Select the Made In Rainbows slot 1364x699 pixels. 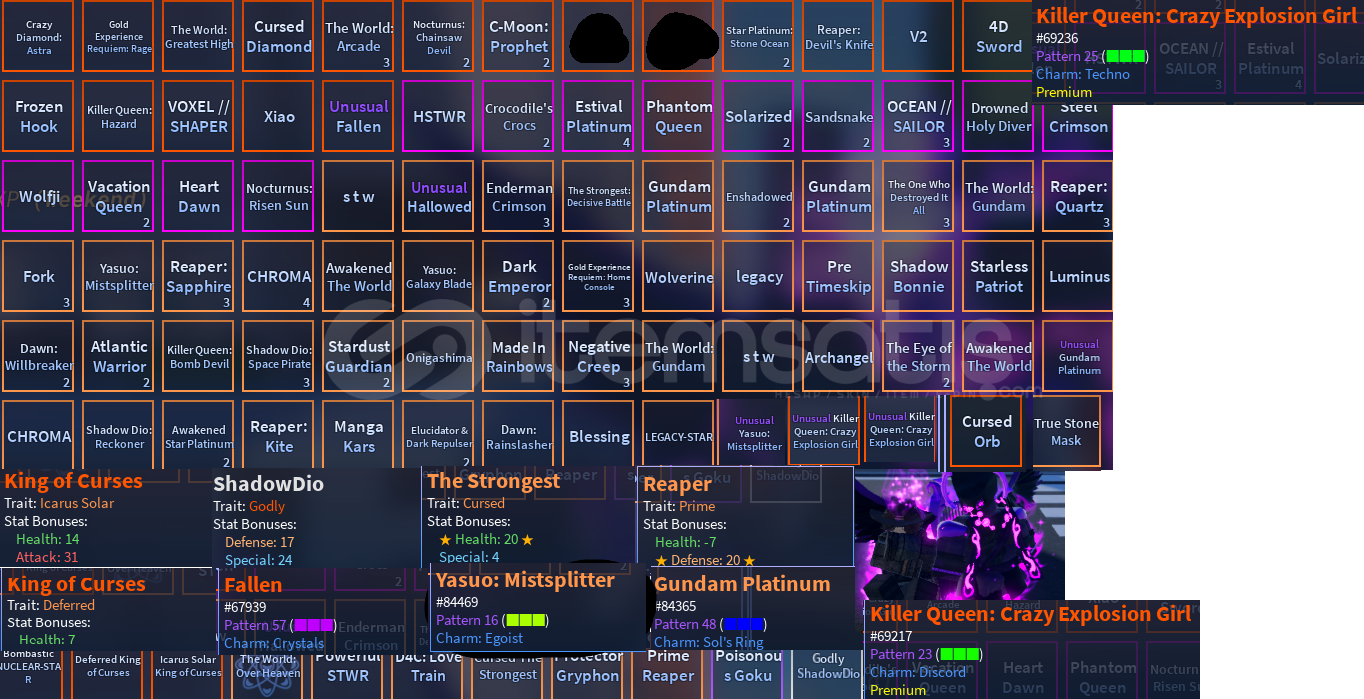click(x=519, y=356)
